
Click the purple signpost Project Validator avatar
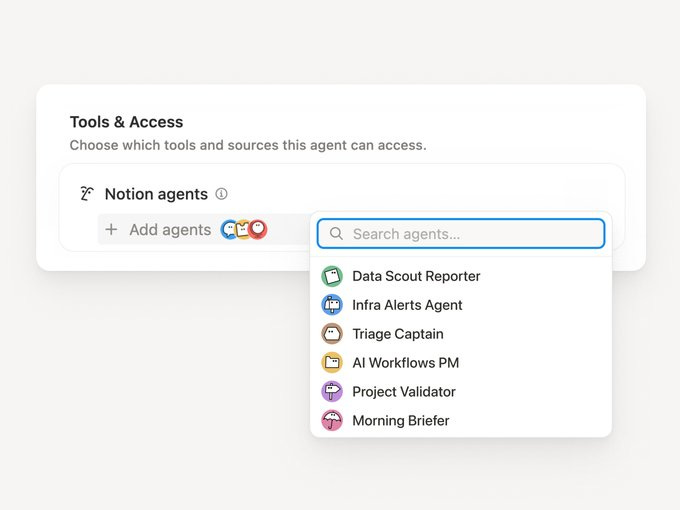click(332, 392)
